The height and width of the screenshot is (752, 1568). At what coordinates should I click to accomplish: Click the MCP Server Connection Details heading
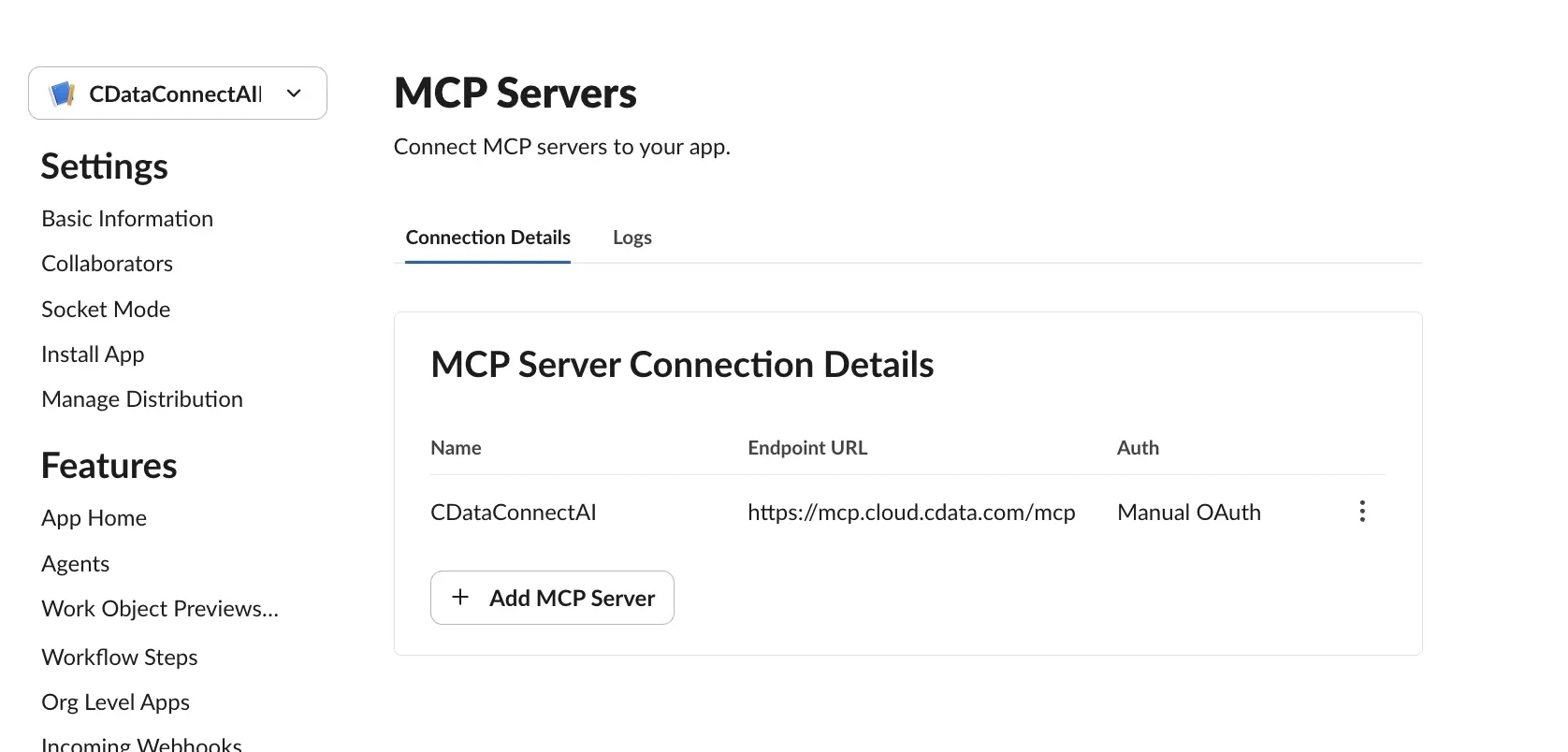coord(682,365)
